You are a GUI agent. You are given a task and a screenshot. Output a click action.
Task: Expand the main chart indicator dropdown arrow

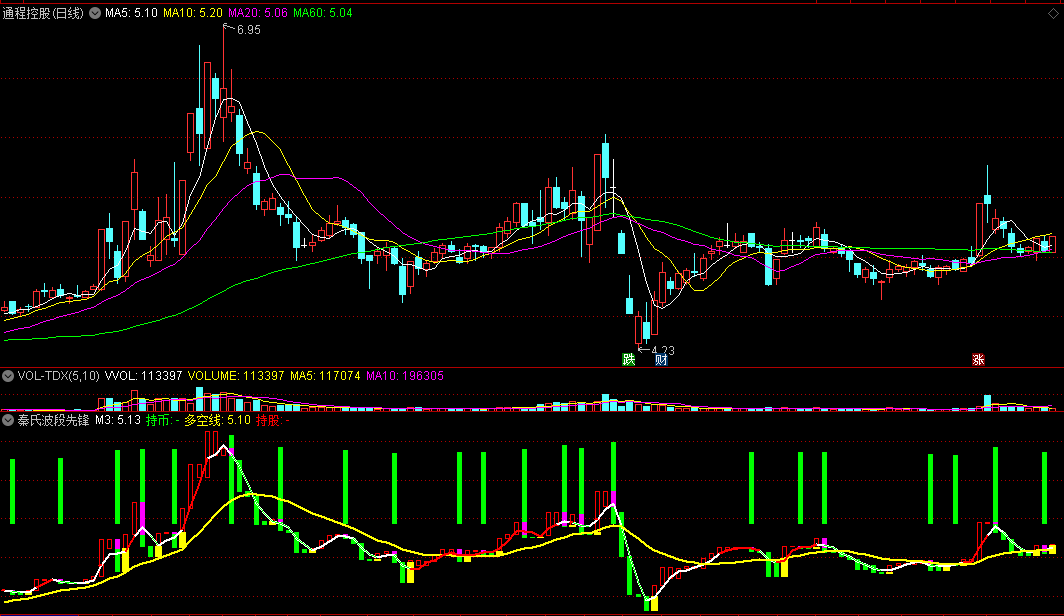click(x=95, y=13)
